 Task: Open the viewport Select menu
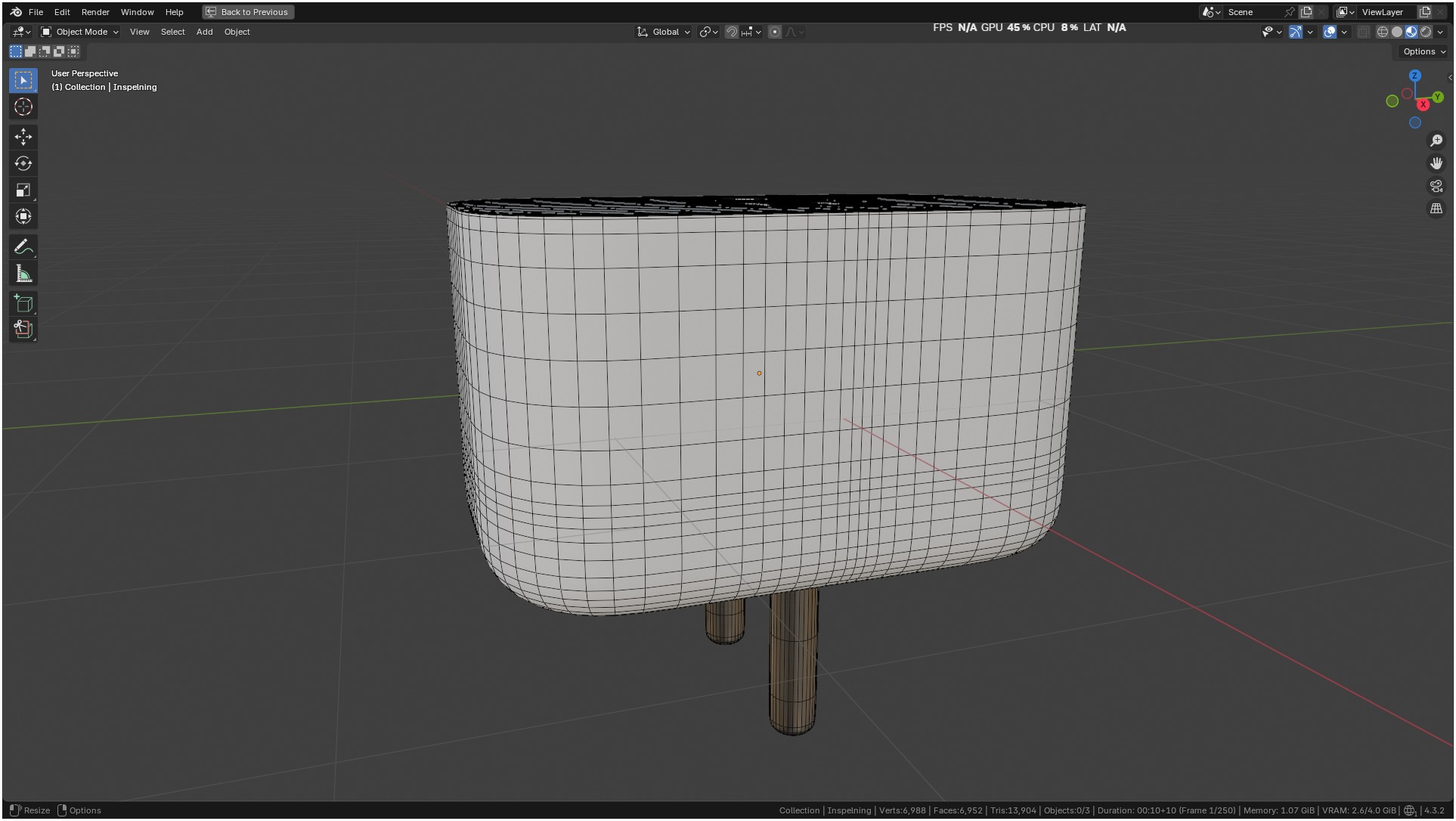click(x=172, y=32)
